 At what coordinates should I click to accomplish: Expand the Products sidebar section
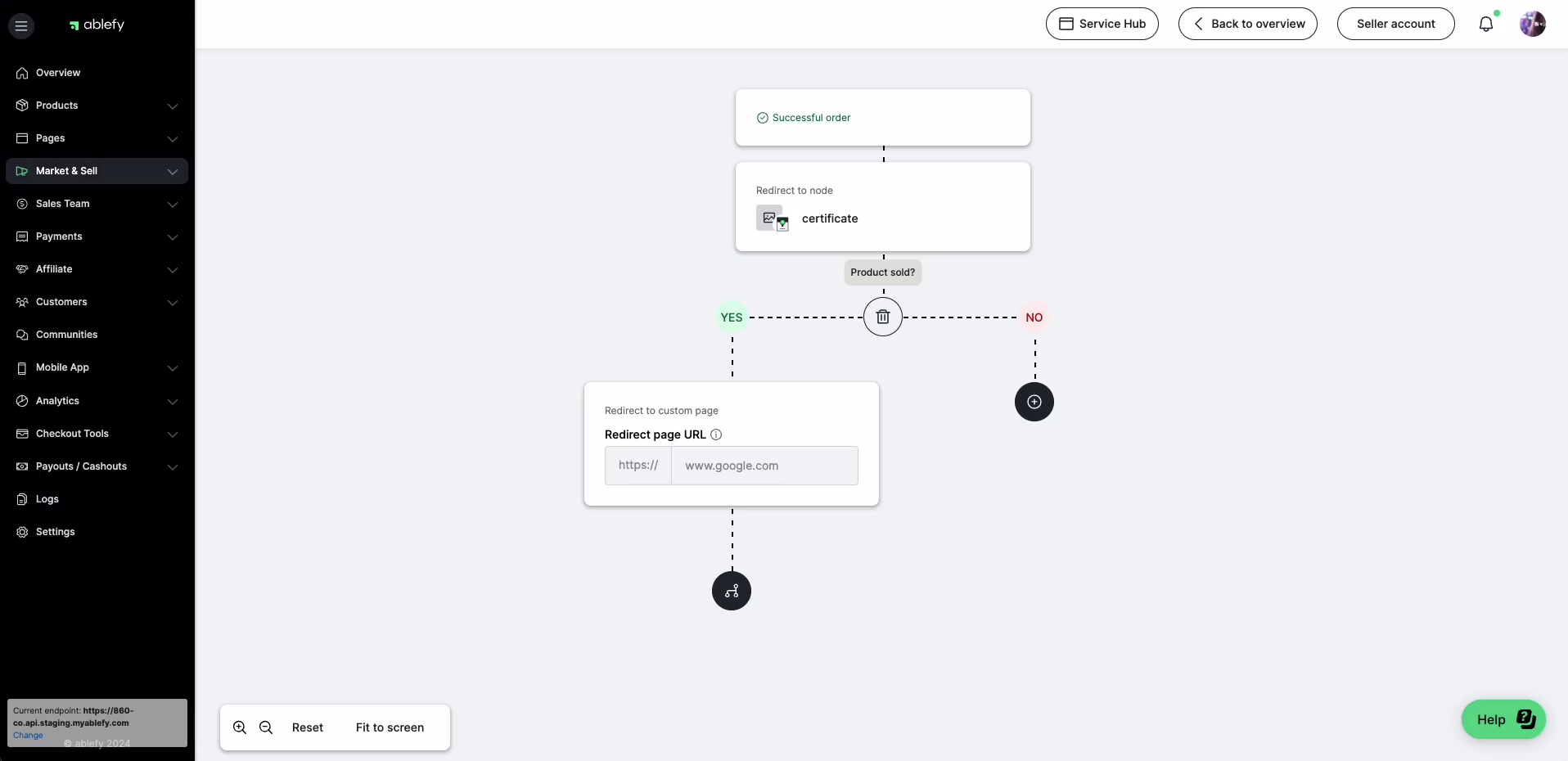click(x=173, y=106)
